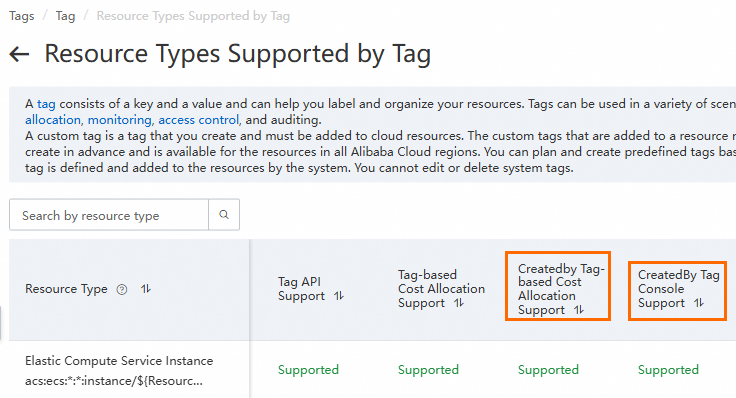Sort Createdby Tag-based Cost Allocation Support column
Image resolution: width=736 pixels, height=398 pixels.
(579, 310)
